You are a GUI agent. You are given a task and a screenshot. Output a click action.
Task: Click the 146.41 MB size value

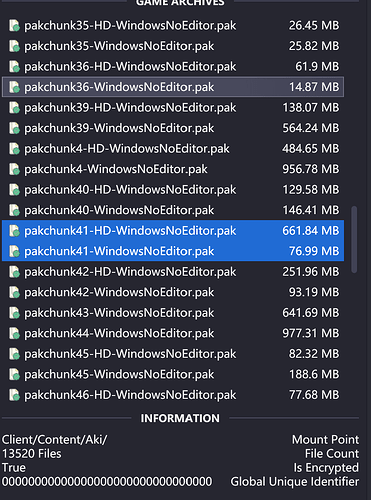[x=311, y=210]
